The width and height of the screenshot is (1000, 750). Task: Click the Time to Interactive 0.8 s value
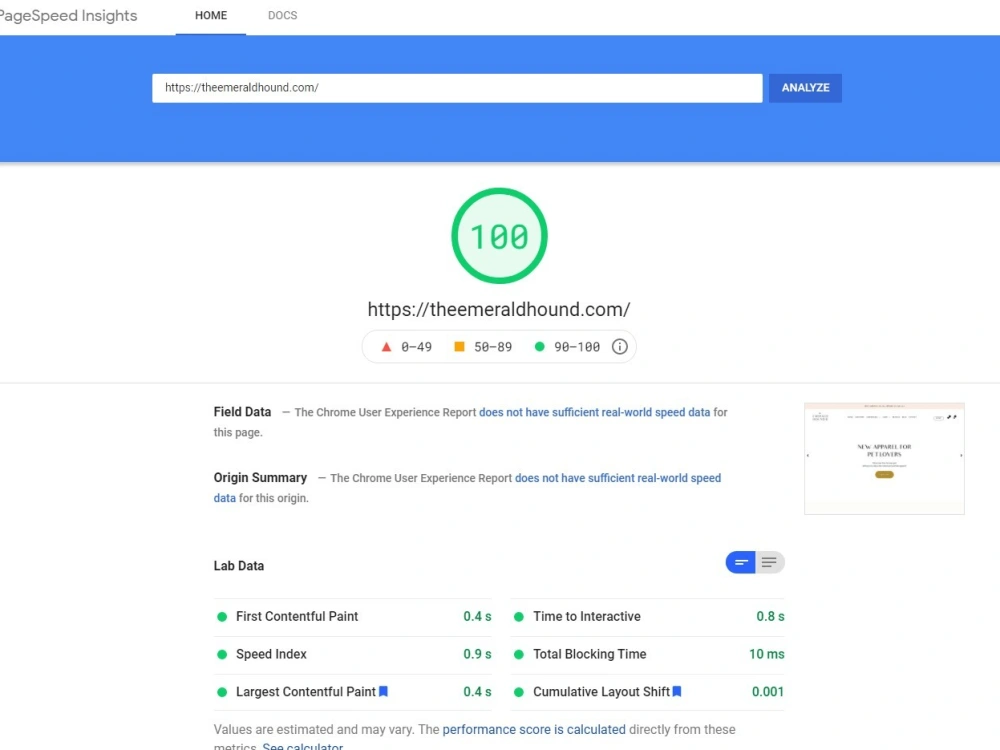[770, 617]
